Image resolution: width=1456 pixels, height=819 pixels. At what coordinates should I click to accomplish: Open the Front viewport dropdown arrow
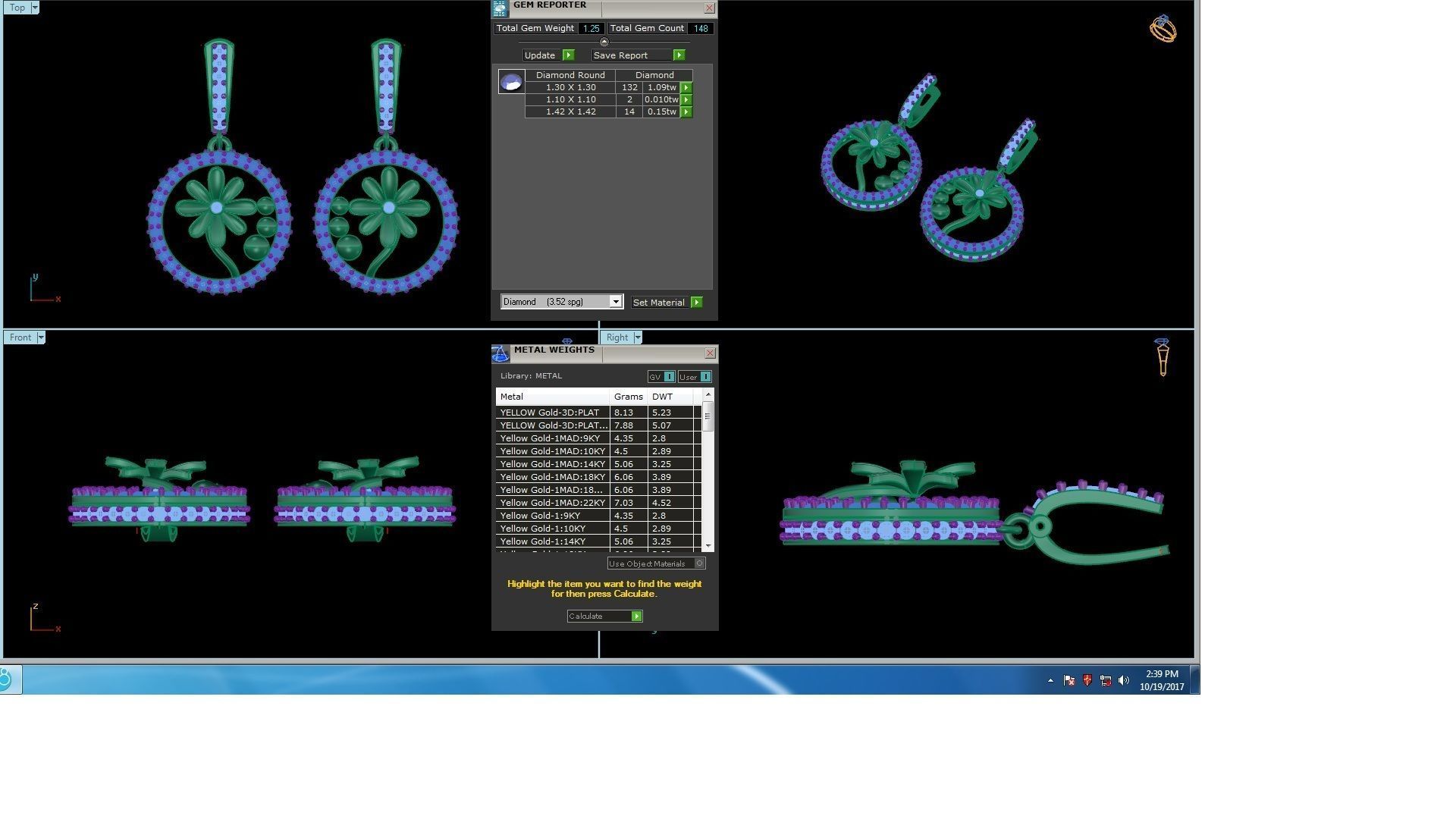[41, 337]
